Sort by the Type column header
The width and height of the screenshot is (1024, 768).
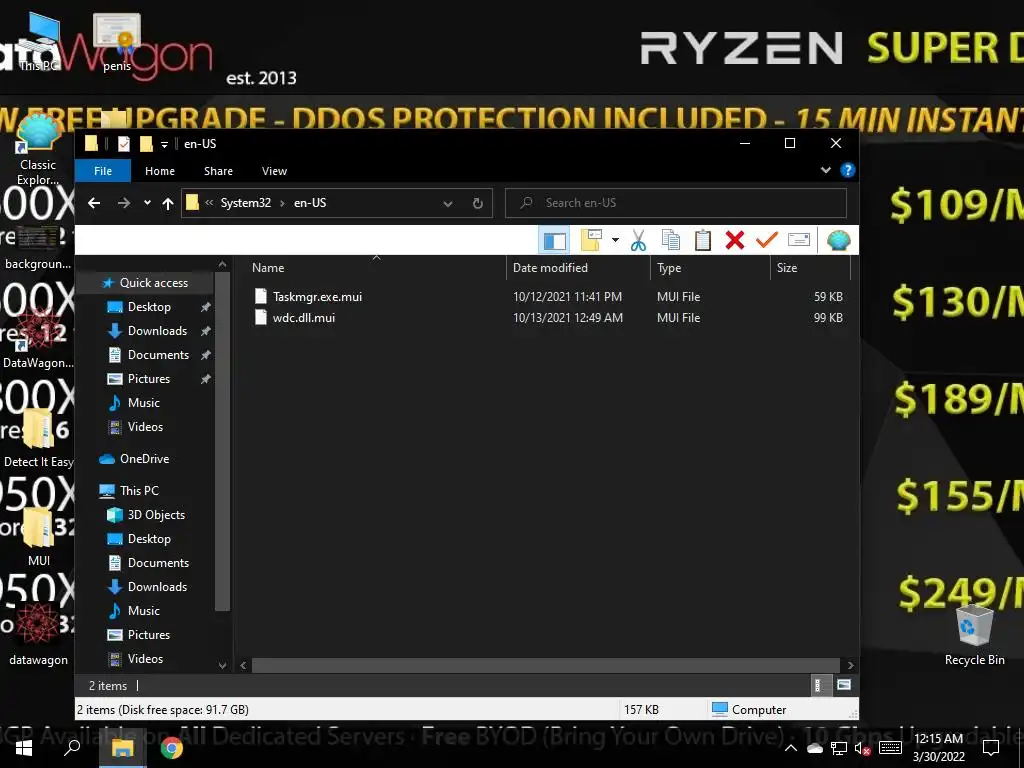pyautogui.click(x=711, y=268)
